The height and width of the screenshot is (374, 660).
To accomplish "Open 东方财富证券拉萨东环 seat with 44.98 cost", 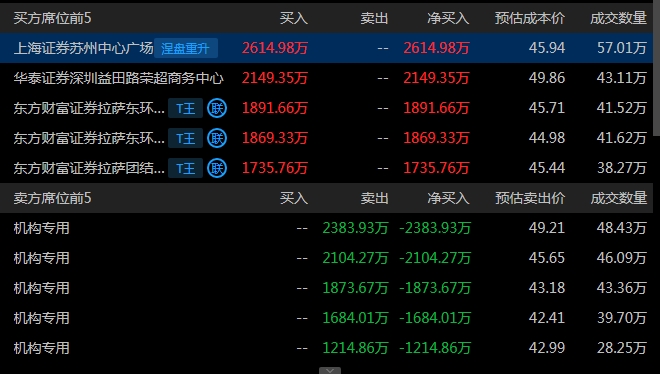I will (89, 138).
